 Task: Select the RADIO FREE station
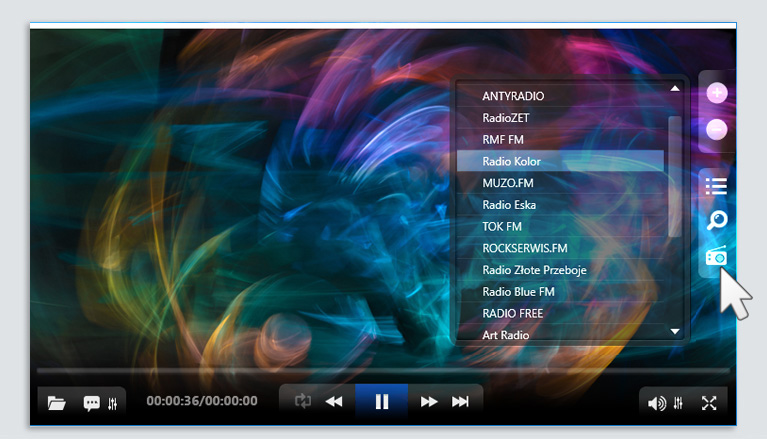560,313
